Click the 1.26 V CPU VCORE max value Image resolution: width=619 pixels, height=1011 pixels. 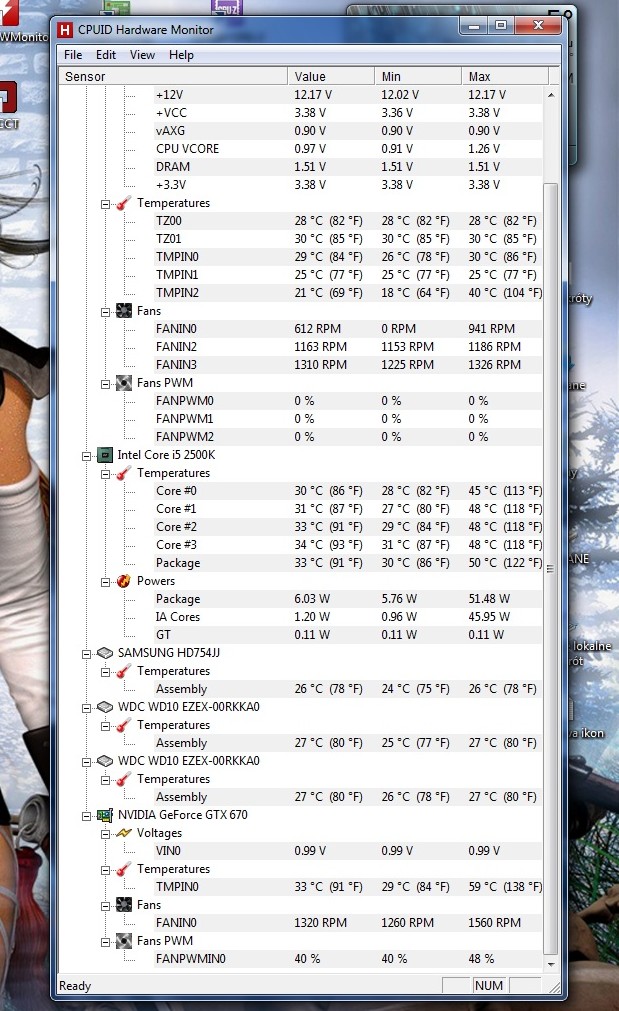click(x=484, y=148)
